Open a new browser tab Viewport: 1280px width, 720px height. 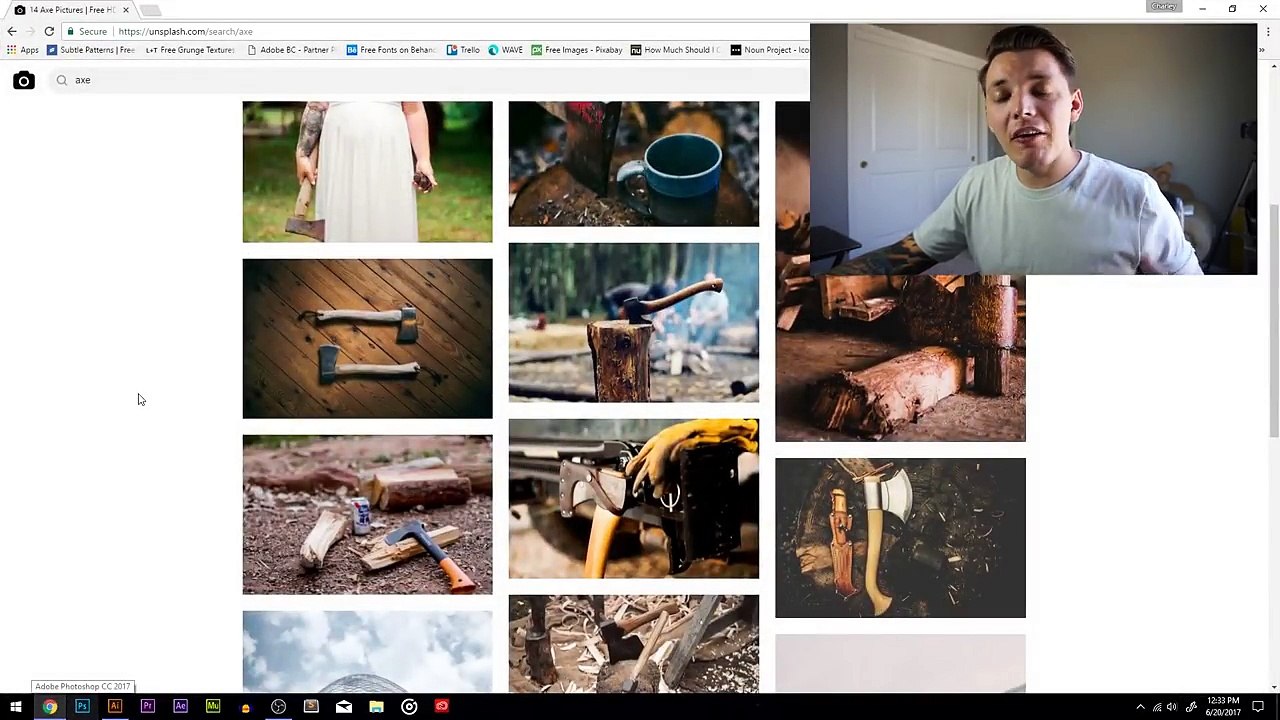[150, 10]
